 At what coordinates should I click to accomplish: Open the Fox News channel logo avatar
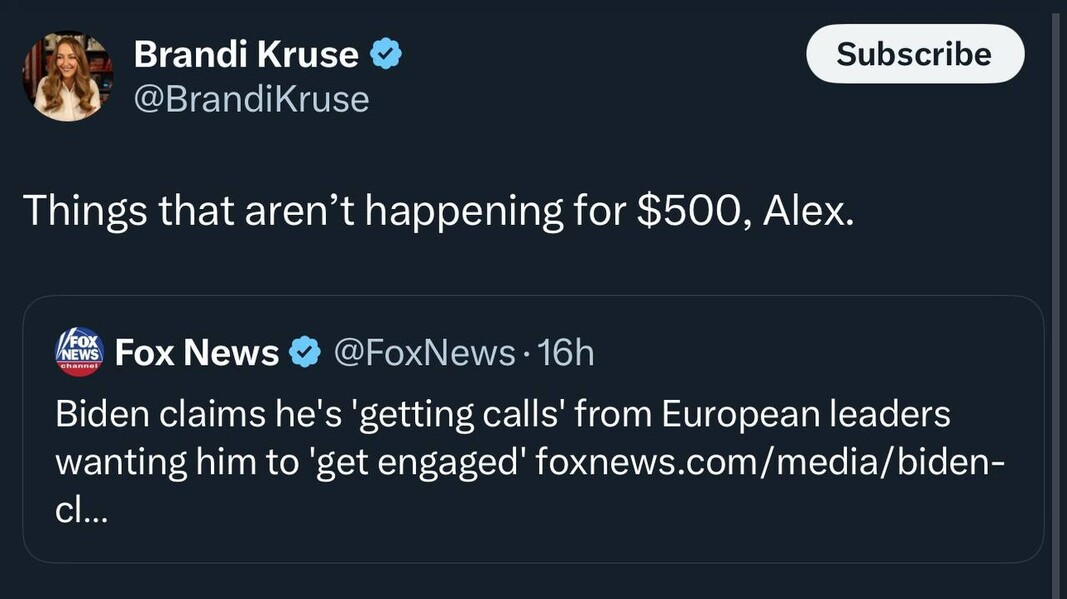pyautogui.click(x=79, y=351)
